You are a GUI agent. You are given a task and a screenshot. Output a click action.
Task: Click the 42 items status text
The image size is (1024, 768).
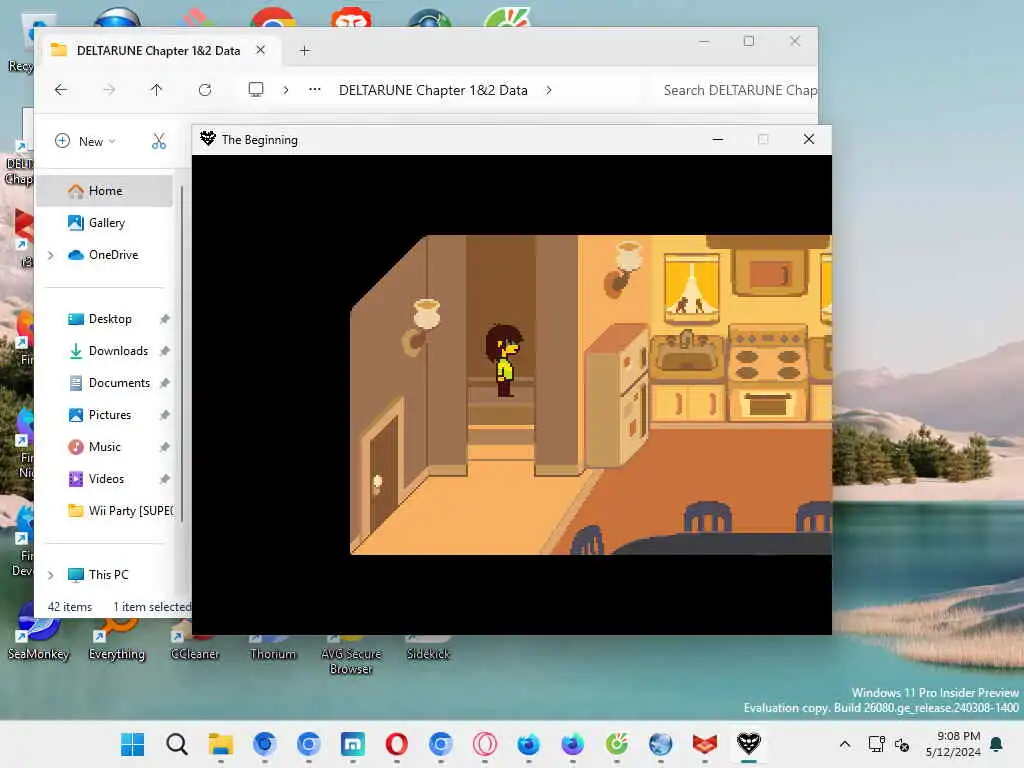pos(70,607)
